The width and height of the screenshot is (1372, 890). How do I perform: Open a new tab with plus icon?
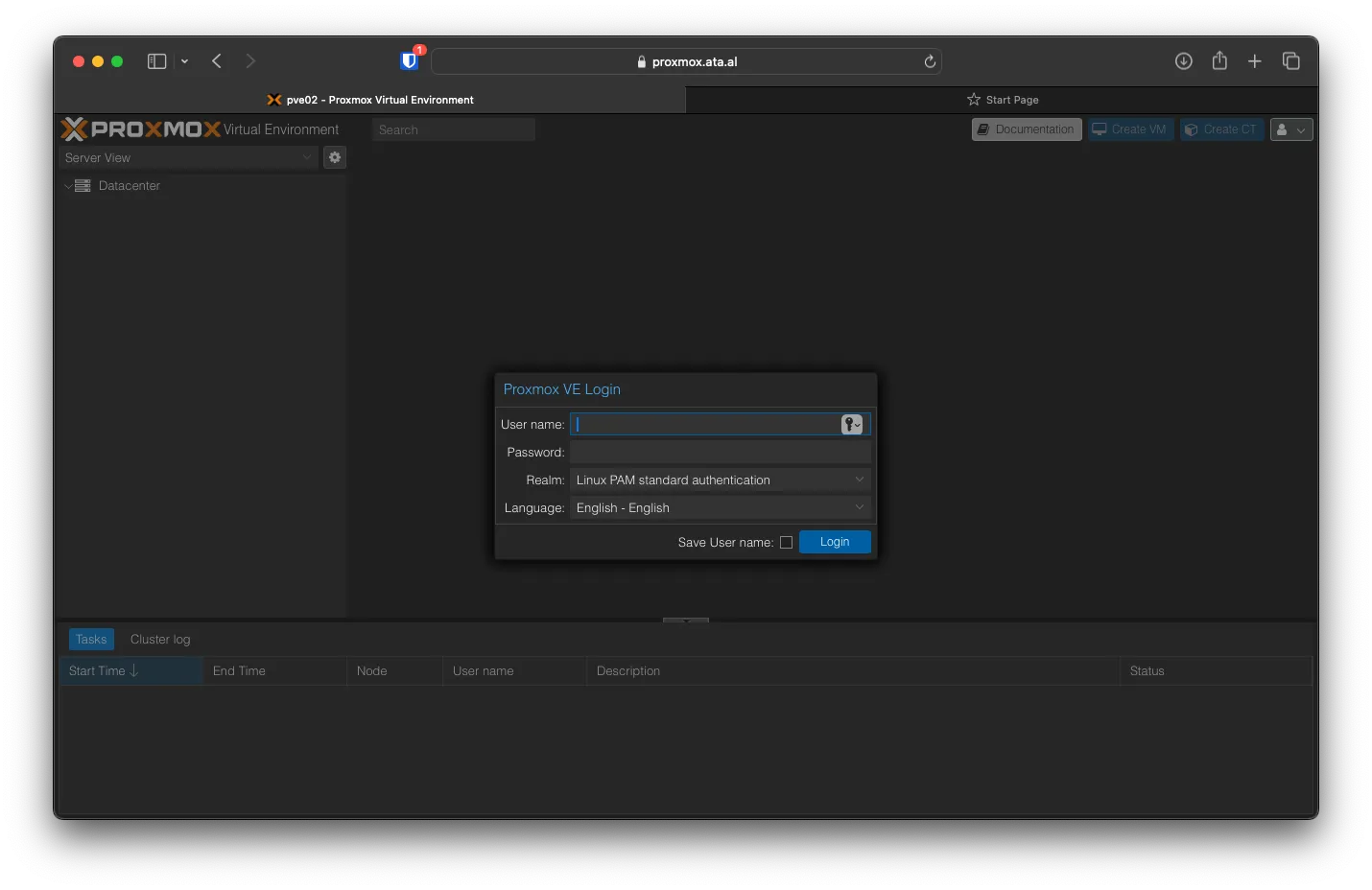1255,61
